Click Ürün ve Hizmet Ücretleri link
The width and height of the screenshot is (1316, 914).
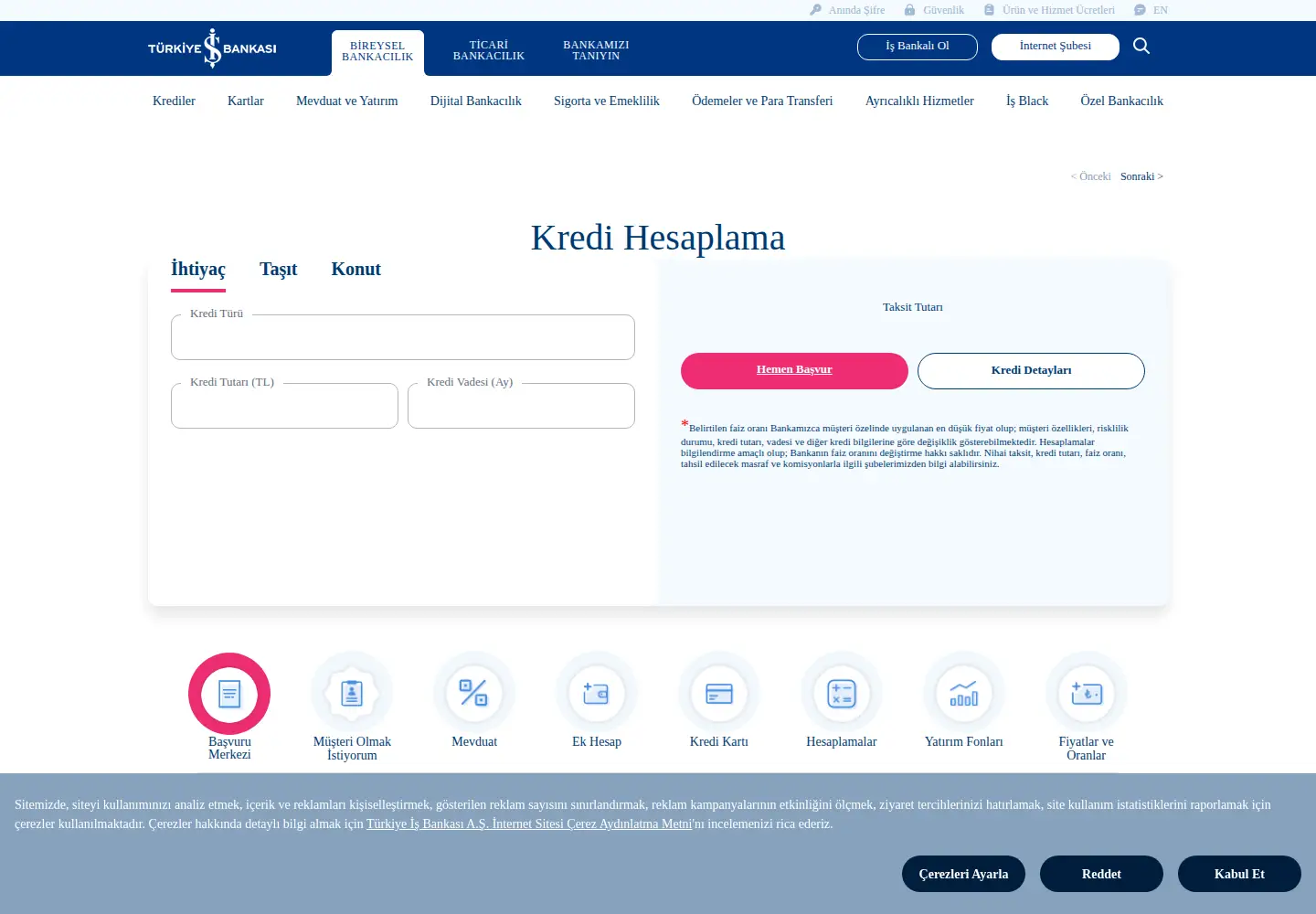(x=1049, y=10)
